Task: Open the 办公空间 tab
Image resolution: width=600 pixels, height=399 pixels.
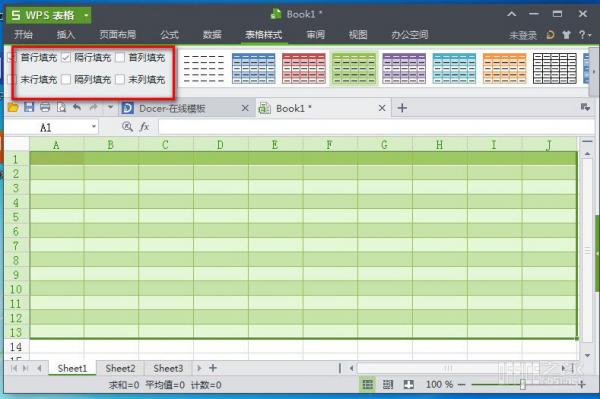Action: click(409, 35)
